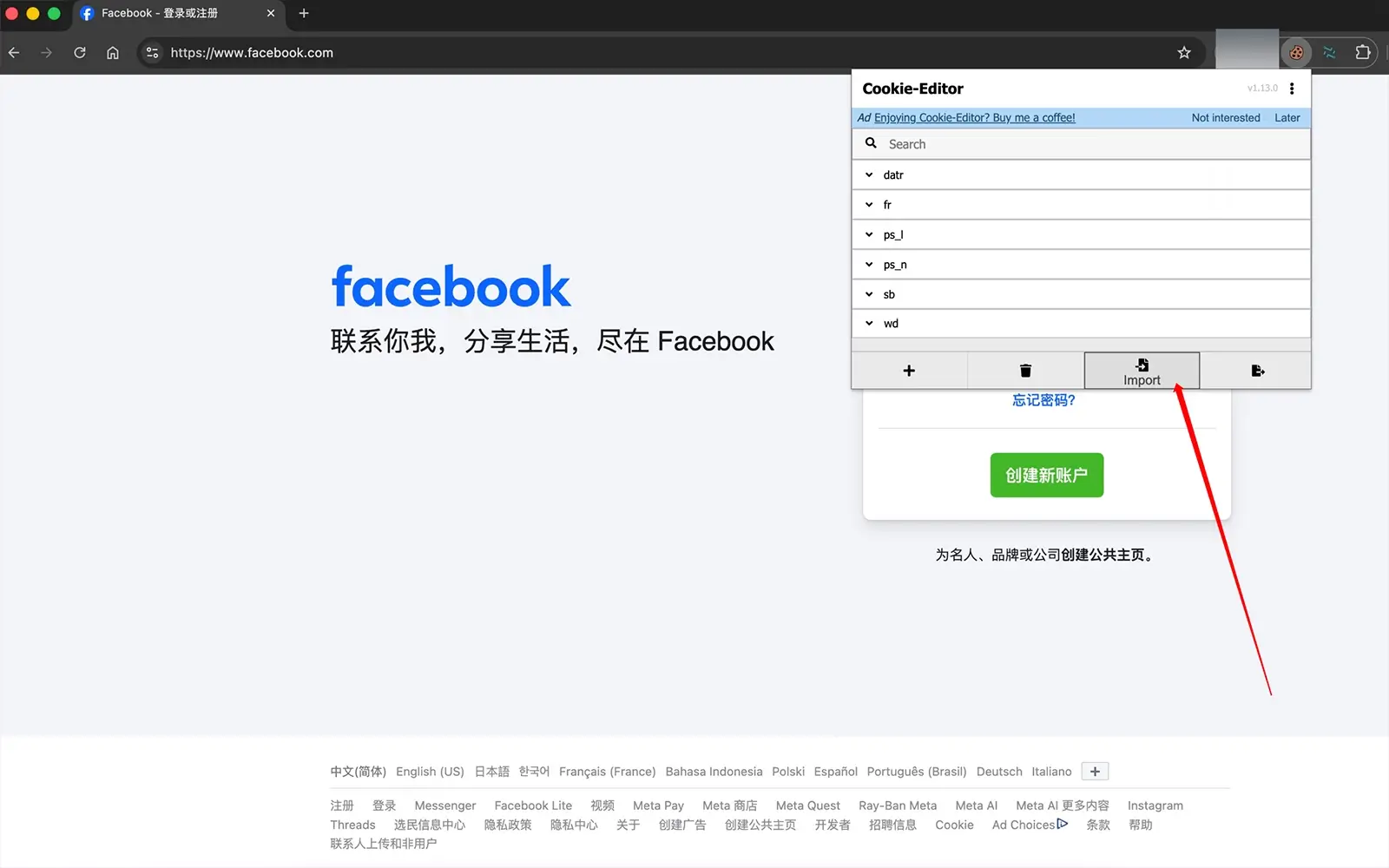Open the 登录 login footer link

[x=384, y=806]
